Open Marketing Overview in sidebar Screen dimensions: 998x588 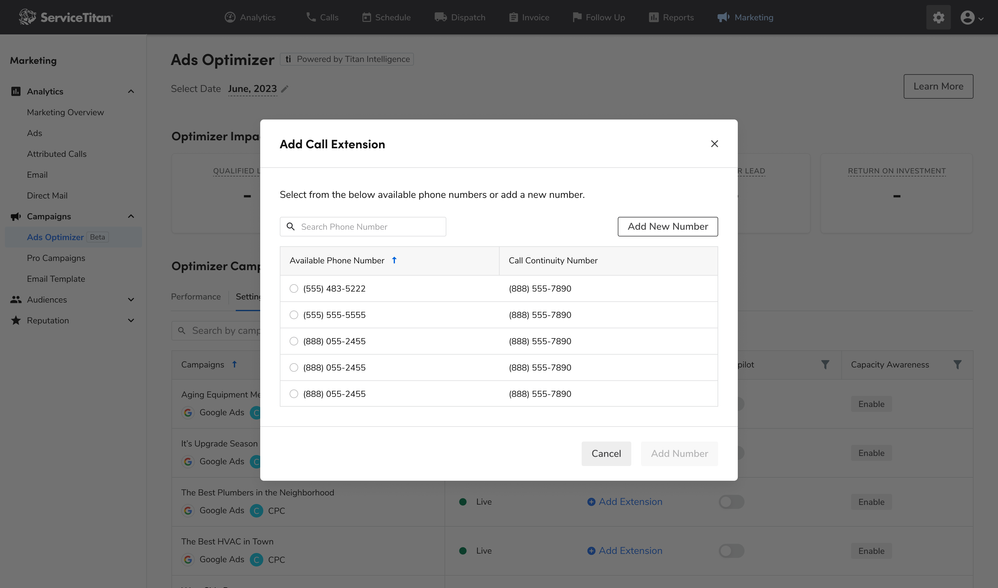coord(65,112)
